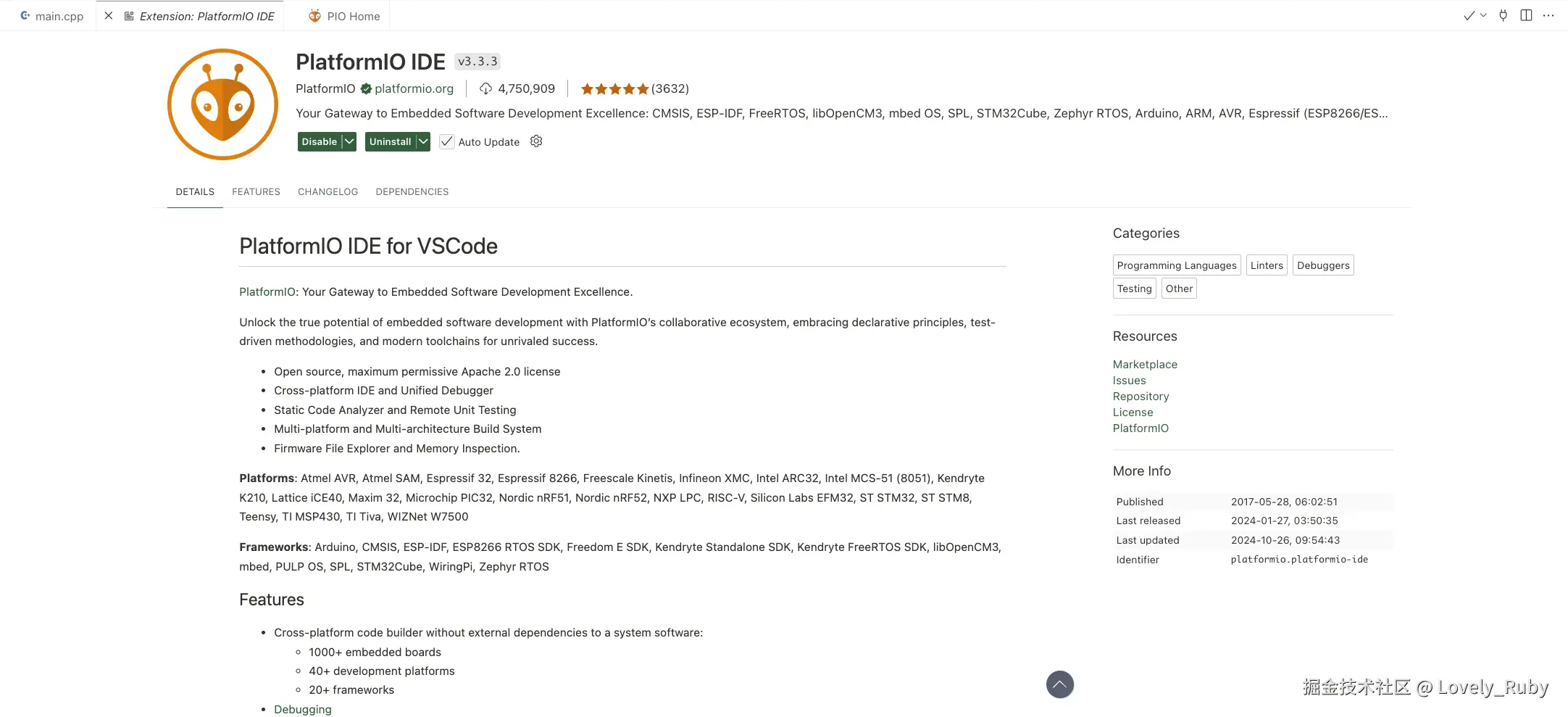Click the split editor layout icon
Viewport: 1568px width, 717px height.
[1526, 15]
